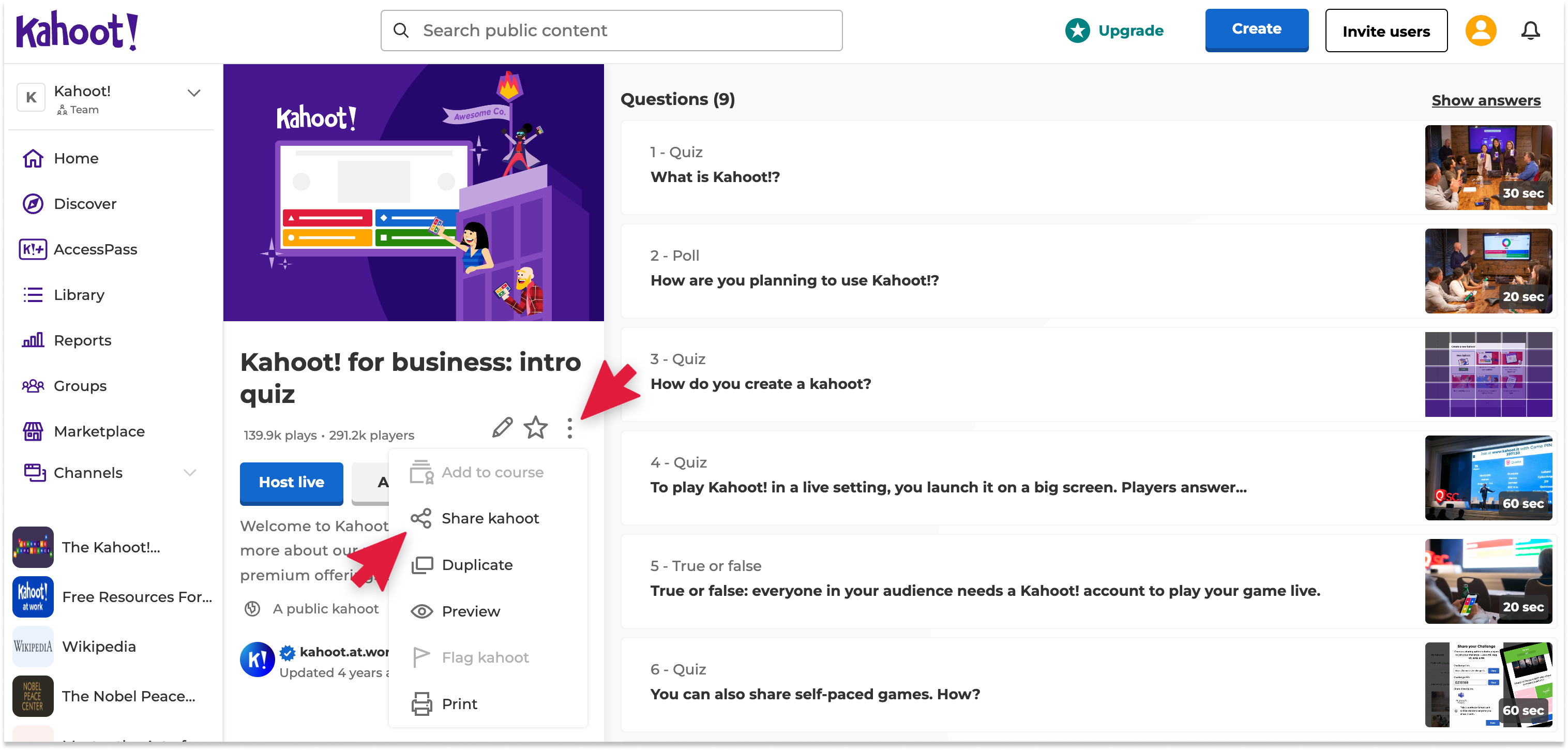1568x750 pixels.
Task: Expand the Channels chevron
Action: point(190,473)
